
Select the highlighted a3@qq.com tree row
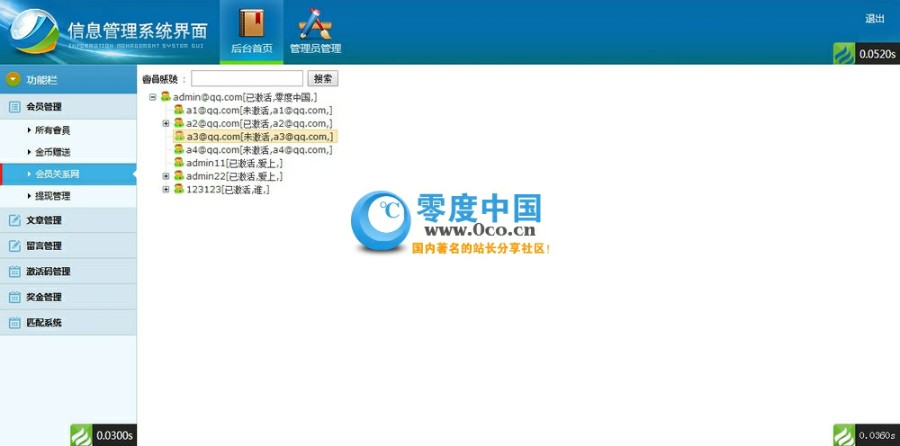click(x=255, y=137)
